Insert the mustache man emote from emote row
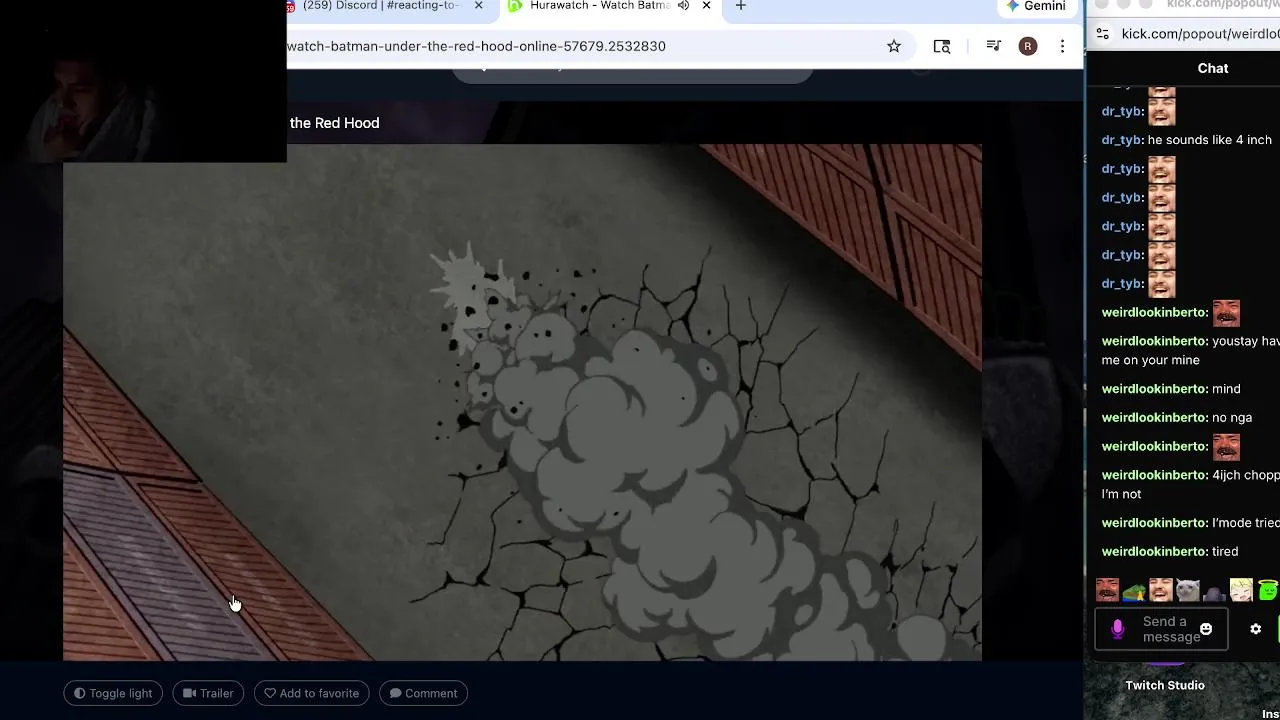The image size is (1280, 720). 1107,590
